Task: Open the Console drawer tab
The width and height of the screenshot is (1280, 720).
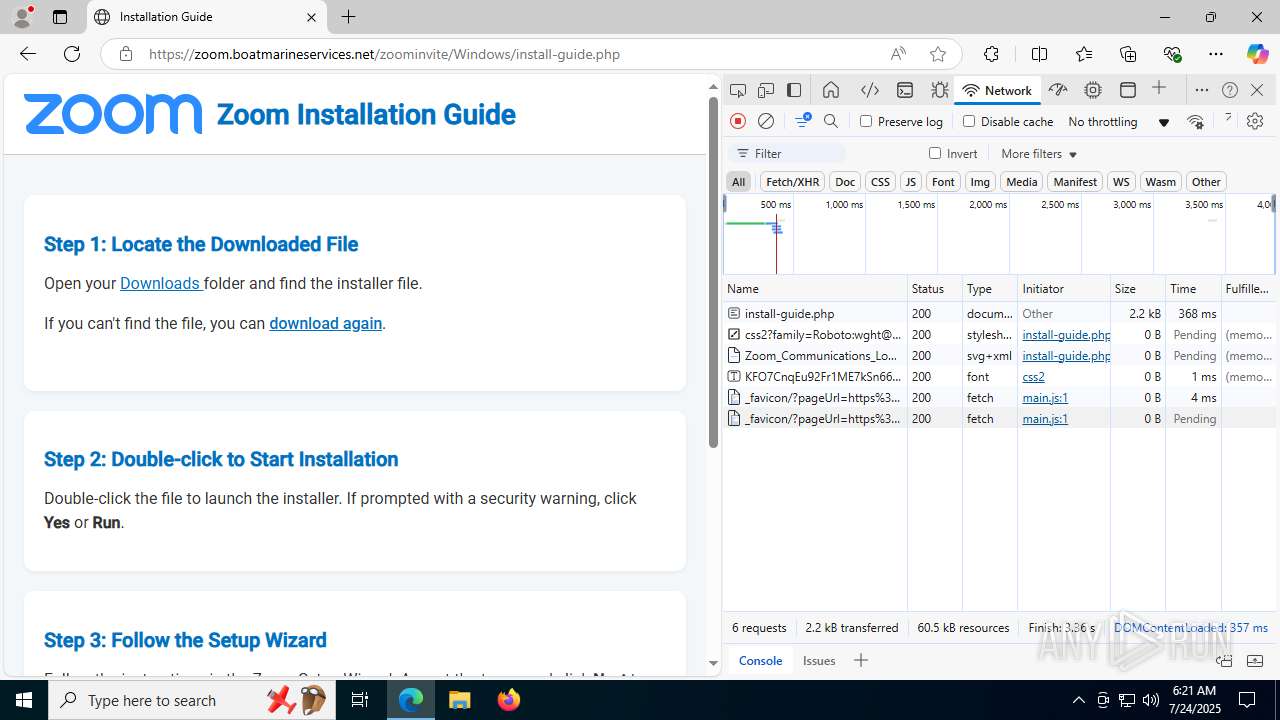Action: tap(760, 660)
